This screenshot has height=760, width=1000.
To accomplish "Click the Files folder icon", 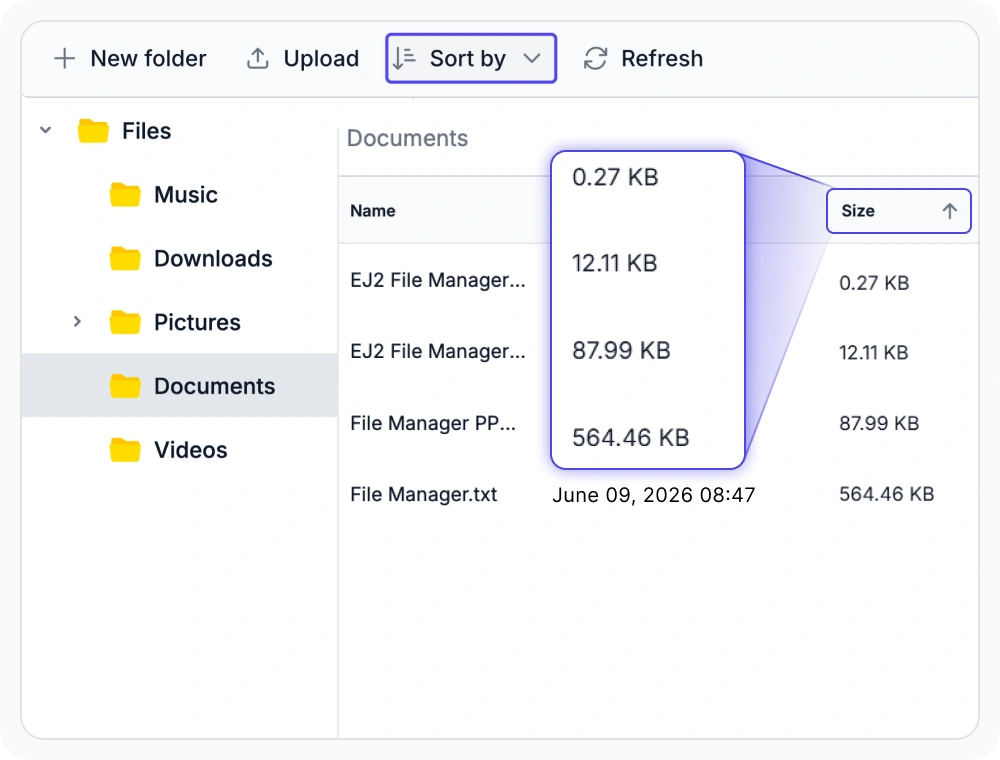I will click(x=93, y=131).
